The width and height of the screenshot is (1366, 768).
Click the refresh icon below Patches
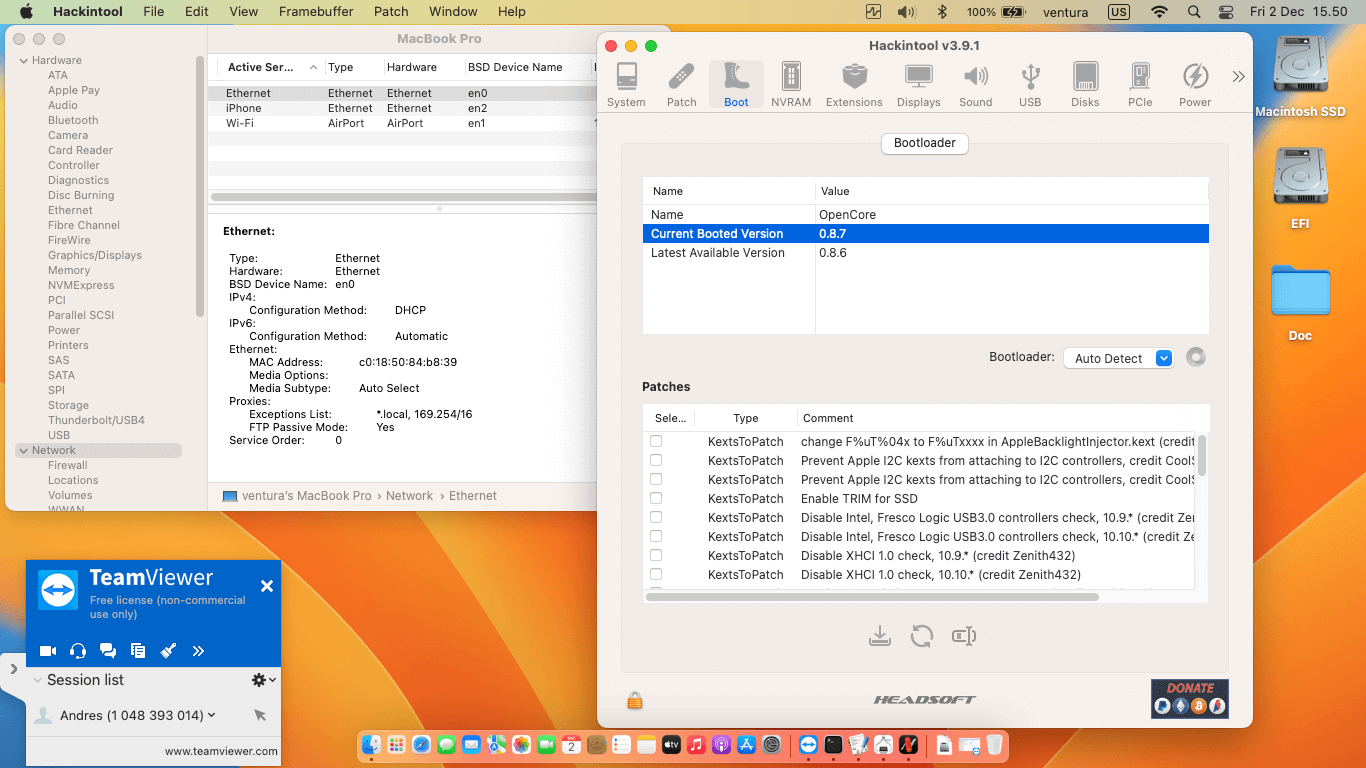(x=922, y=636)
